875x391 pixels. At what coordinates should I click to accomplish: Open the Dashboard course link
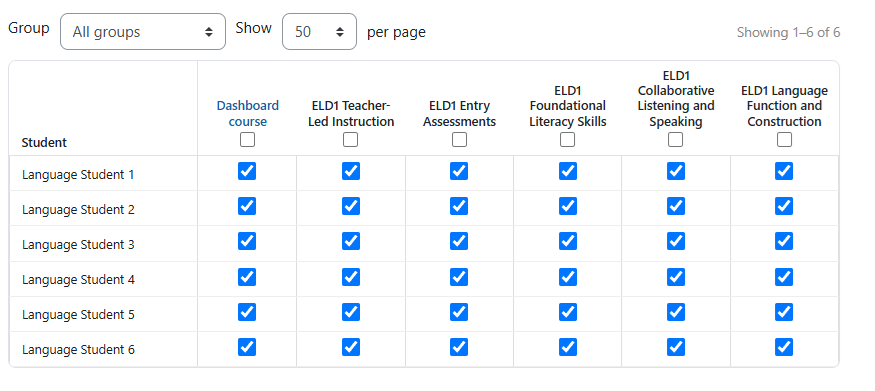(248, 113)
